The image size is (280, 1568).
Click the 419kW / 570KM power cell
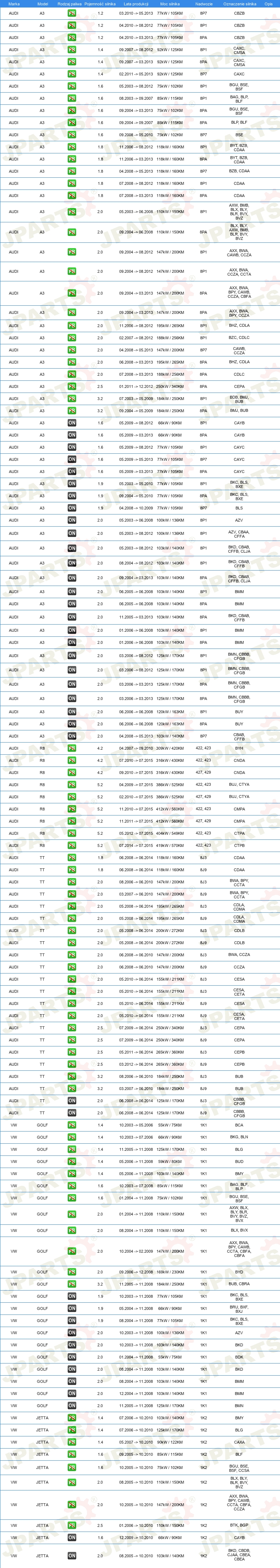(x=170, y=845)
